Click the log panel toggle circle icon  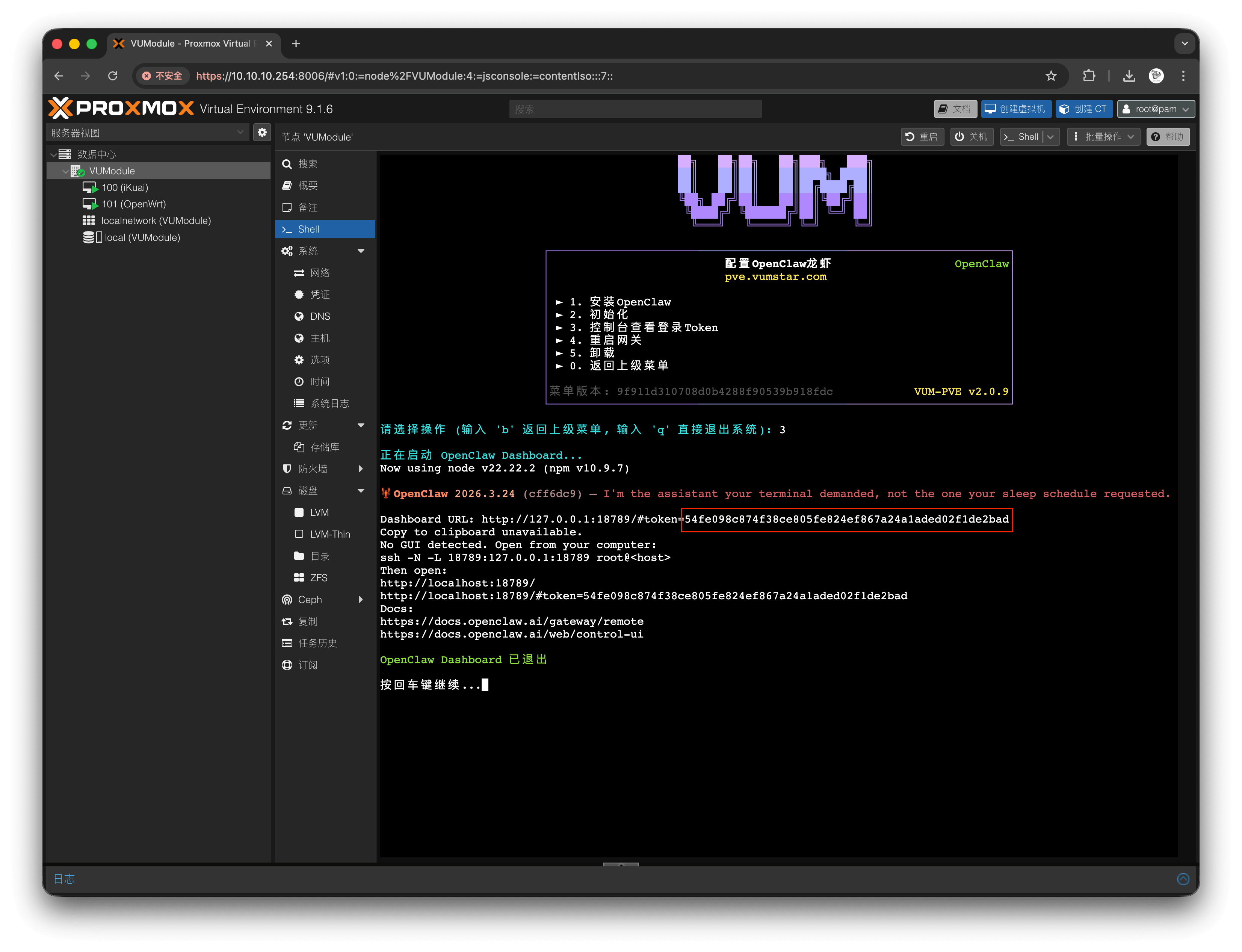[x=1183, y=879]
